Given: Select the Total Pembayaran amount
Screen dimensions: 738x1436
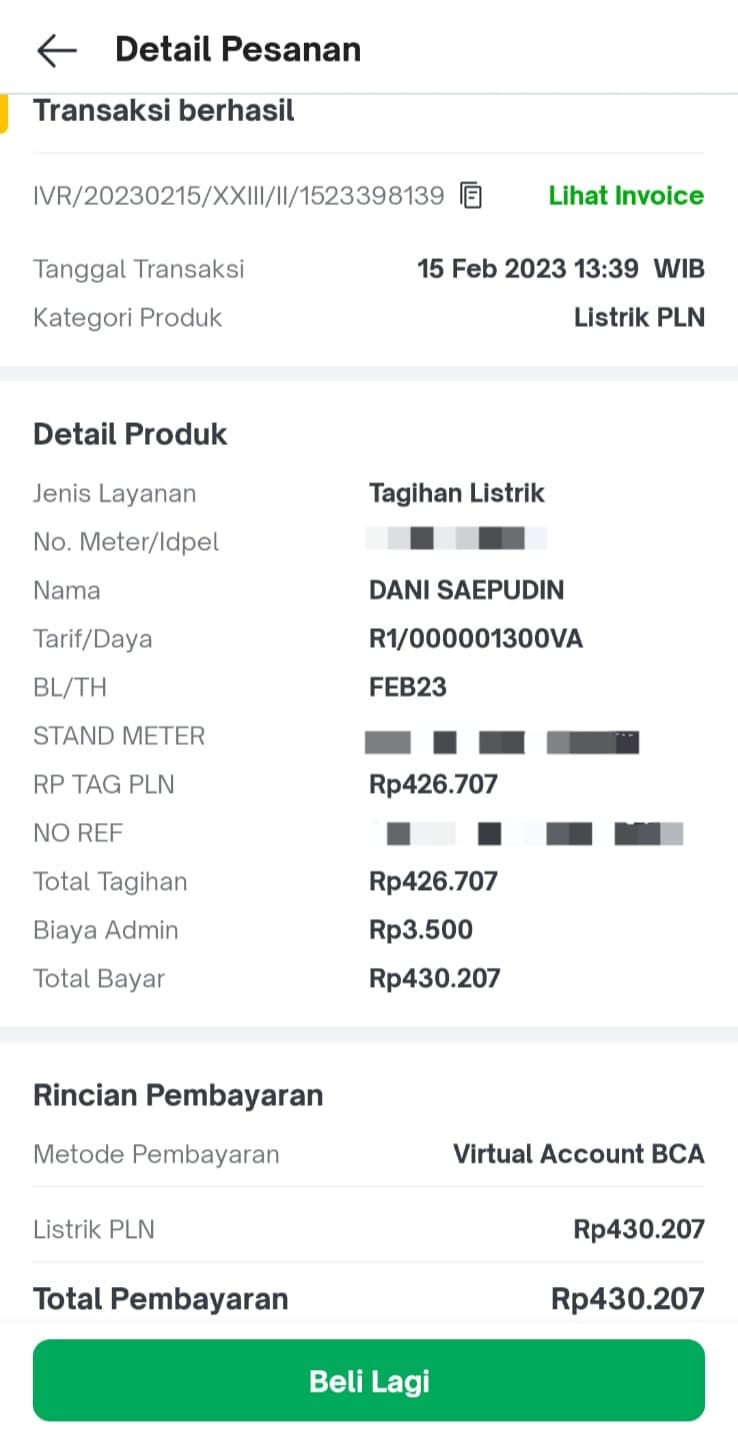Looking at the screenshot, I should 627,1299.
